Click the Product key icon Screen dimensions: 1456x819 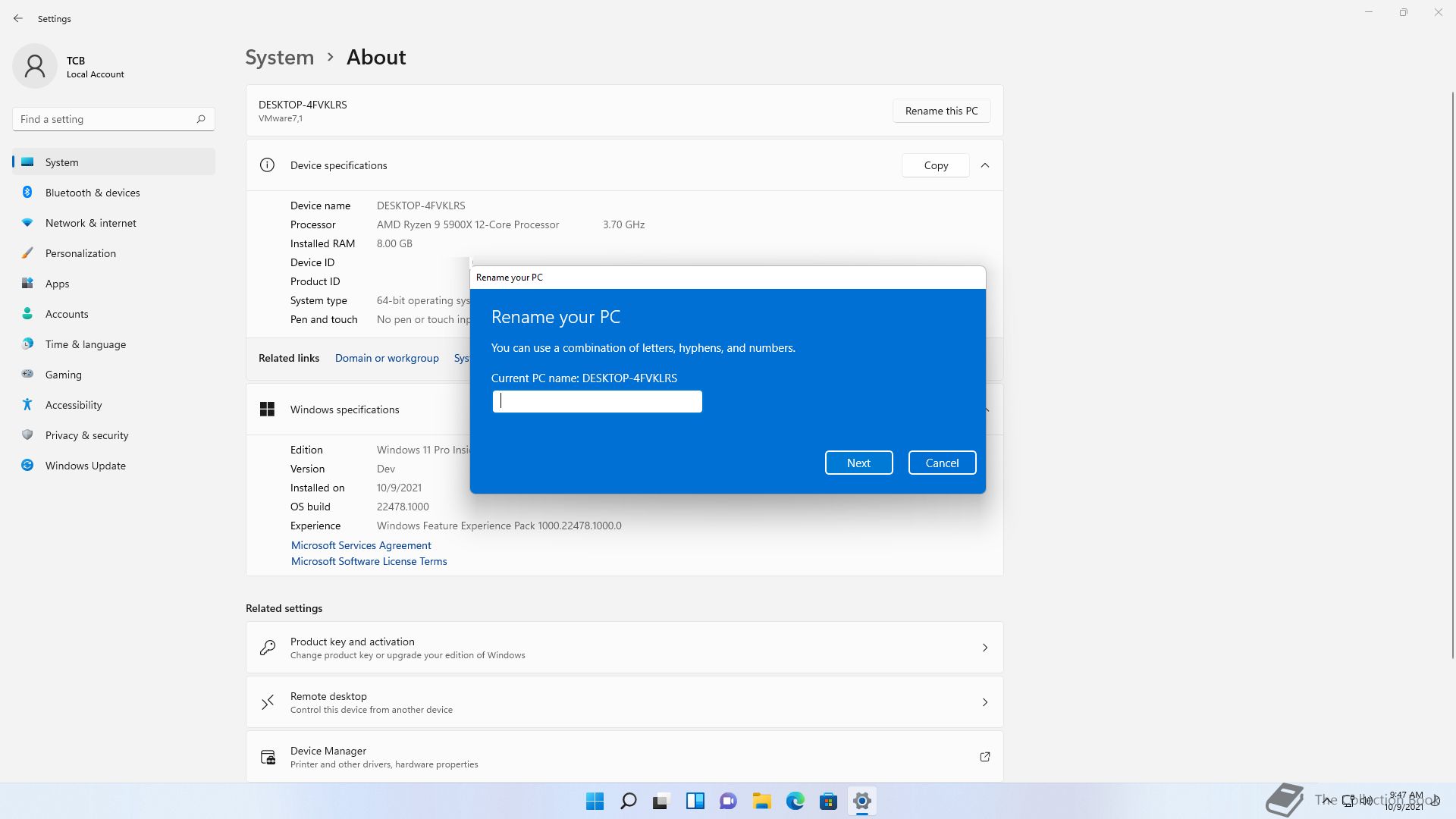(x=268, y=648)
